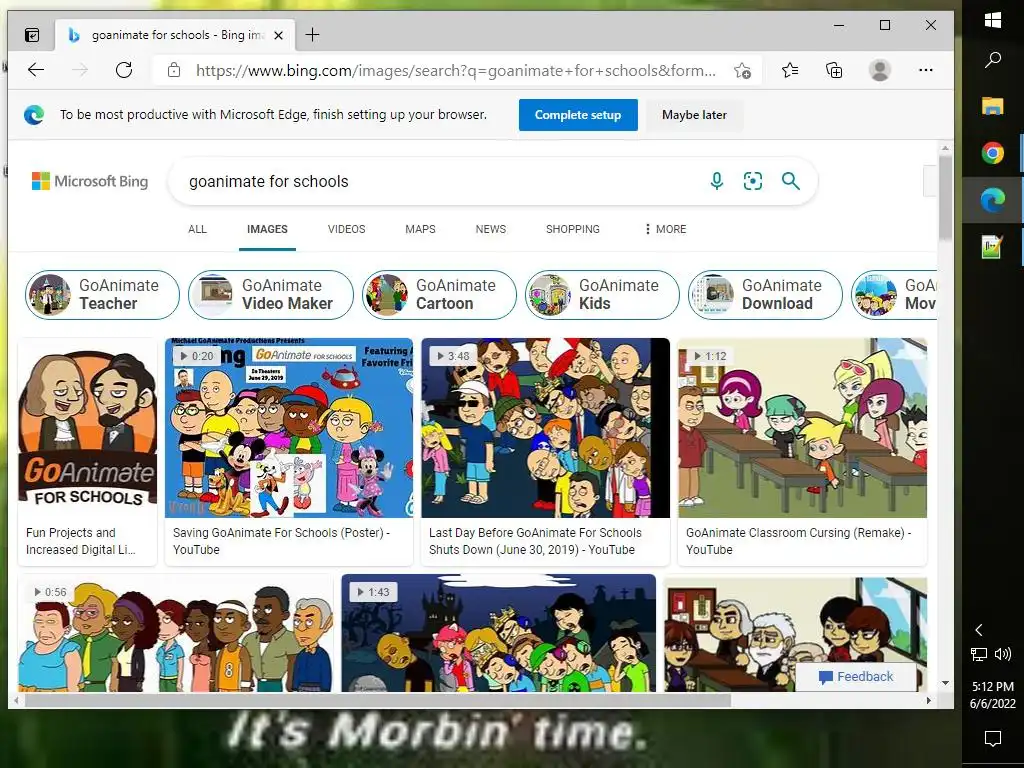
Task: Switch to the NEWS tab
Action: [490, 229]
